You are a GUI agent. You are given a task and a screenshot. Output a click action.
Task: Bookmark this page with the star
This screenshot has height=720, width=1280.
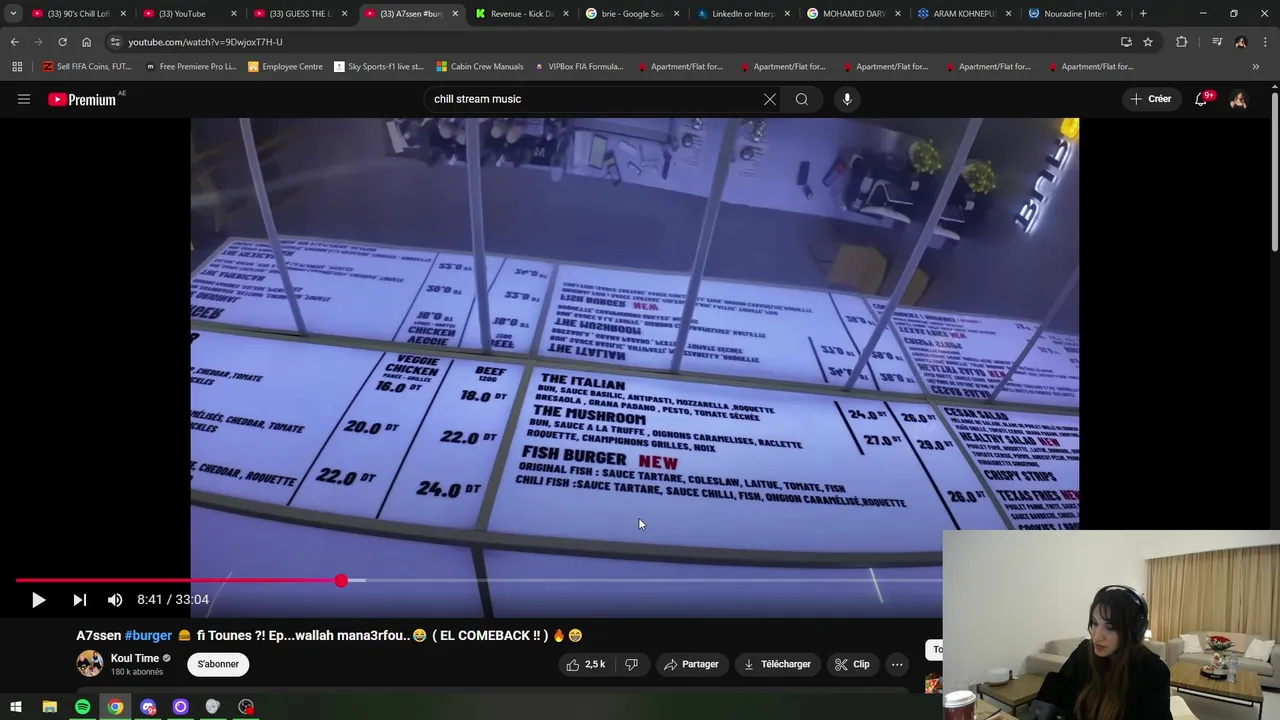click(1148, 42)
